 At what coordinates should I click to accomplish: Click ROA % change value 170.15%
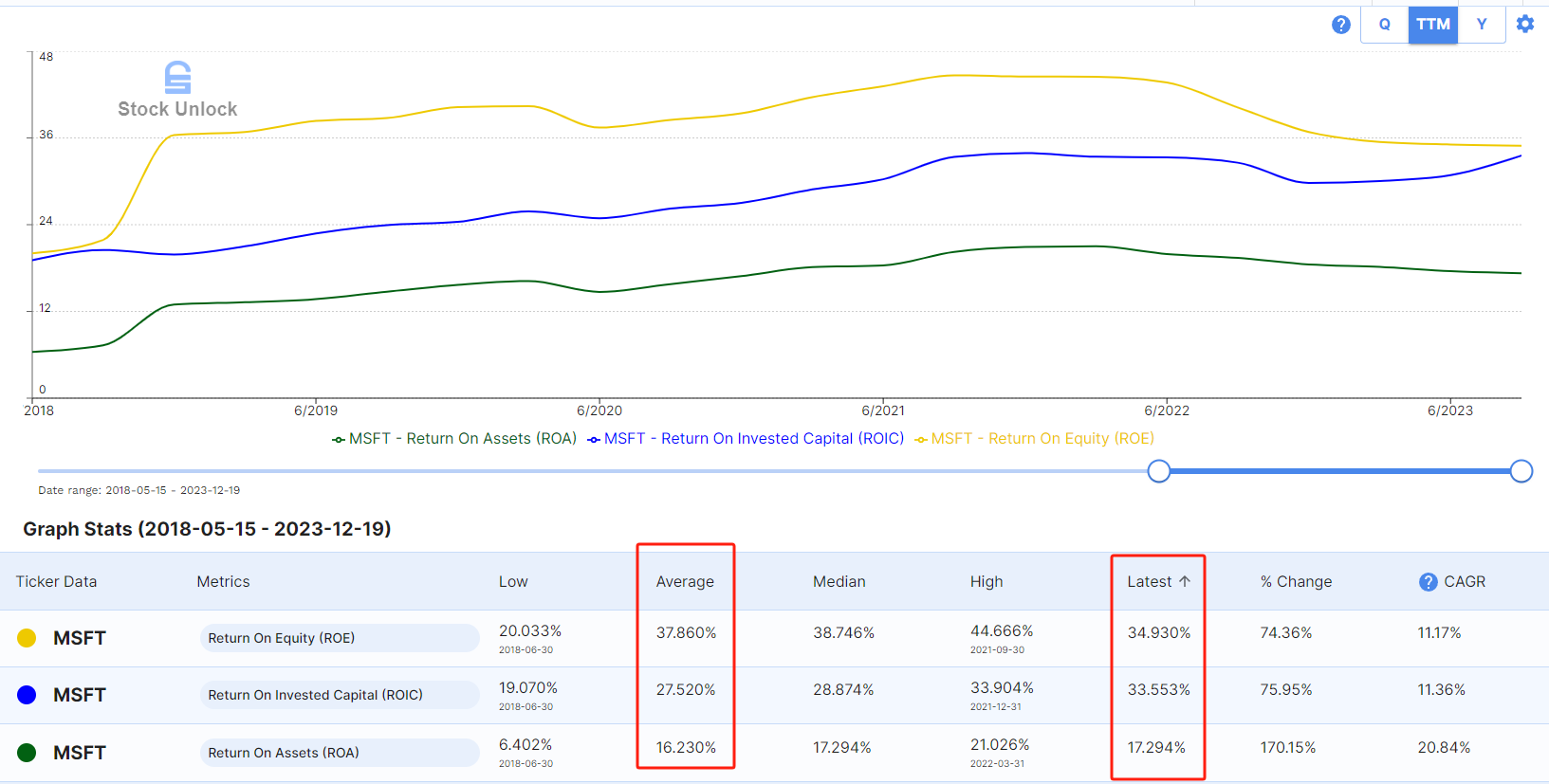pyautogui.click(x=1288, y=748)
